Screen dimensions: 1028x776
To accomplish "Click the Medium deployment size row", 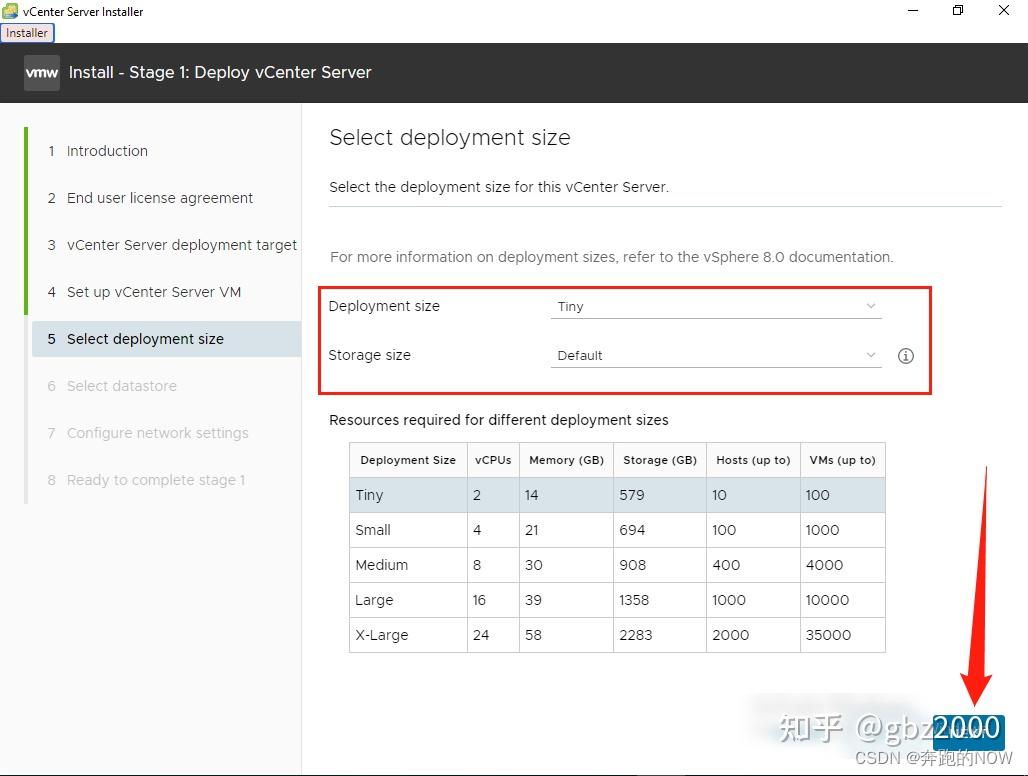I will 617,565.
